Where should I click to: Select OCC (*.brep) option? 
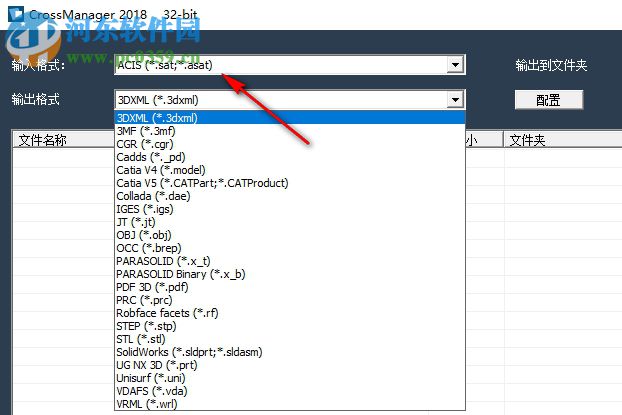290,248
